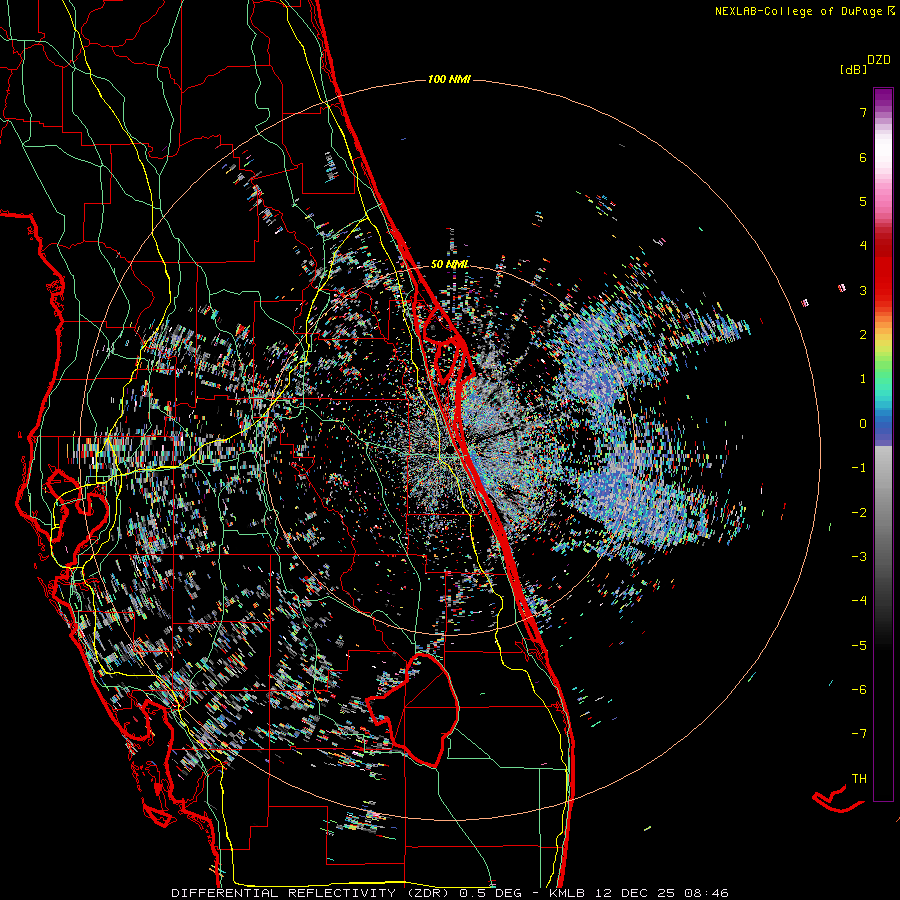Click the 5 dB value on the scale

click(863, 201)
